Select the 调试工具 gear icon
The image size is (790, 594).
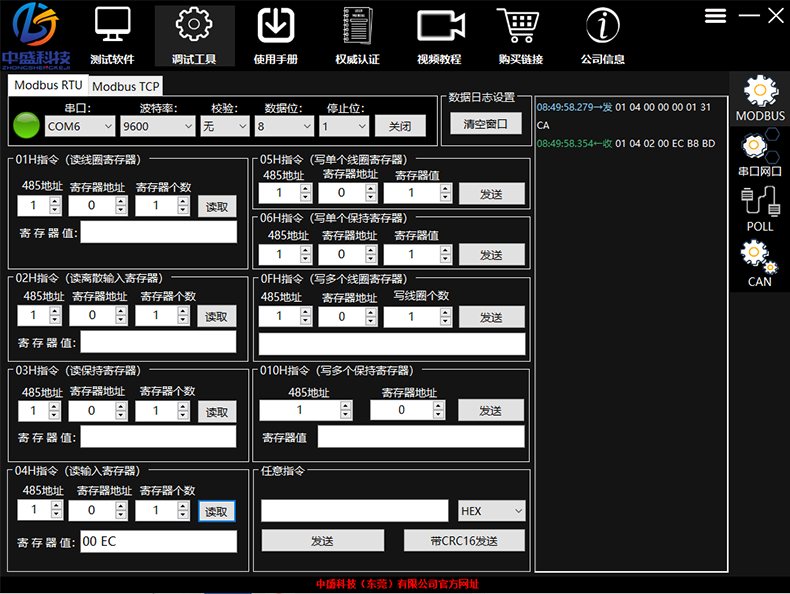(195, 26)
